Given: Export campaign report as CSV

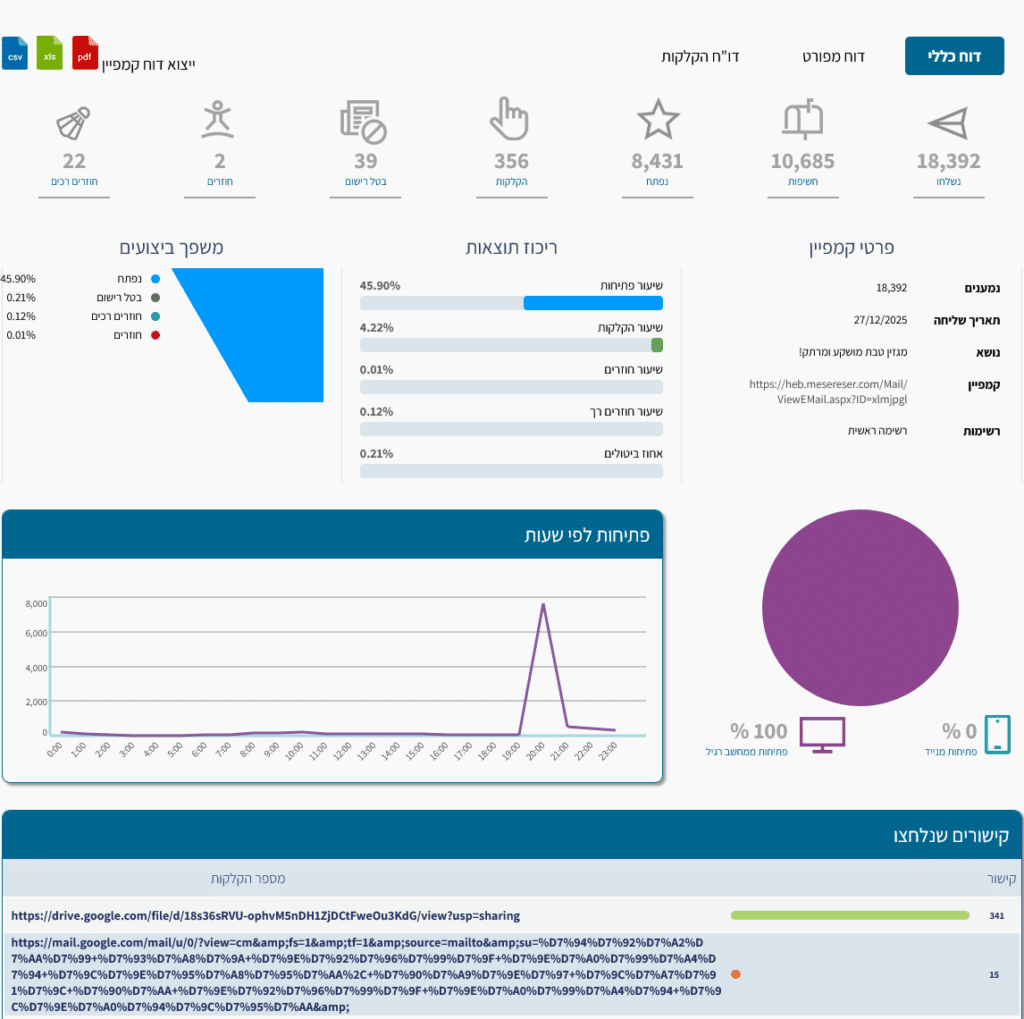Looking at the screenshot, I should click(14, 53).
